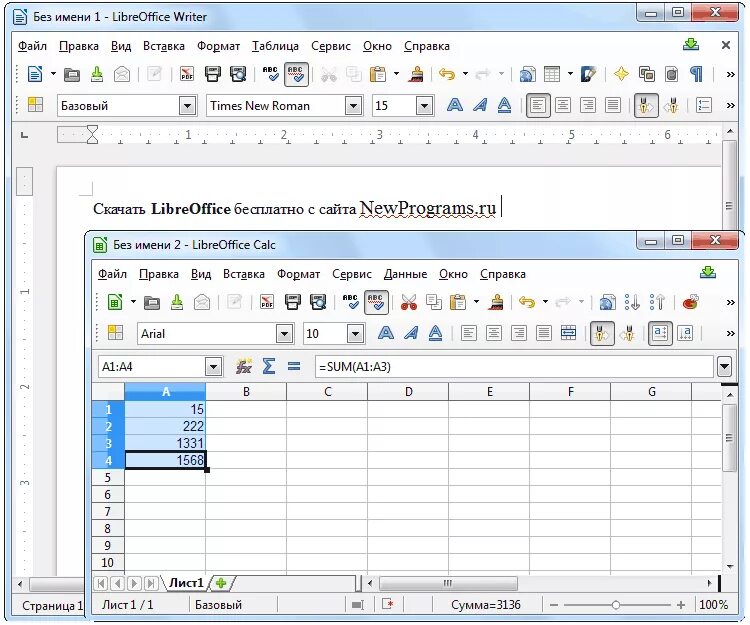Viewport: 750px width, 625px height.
Task: Click column B header in Calc
Action: [x=246, y=392]
